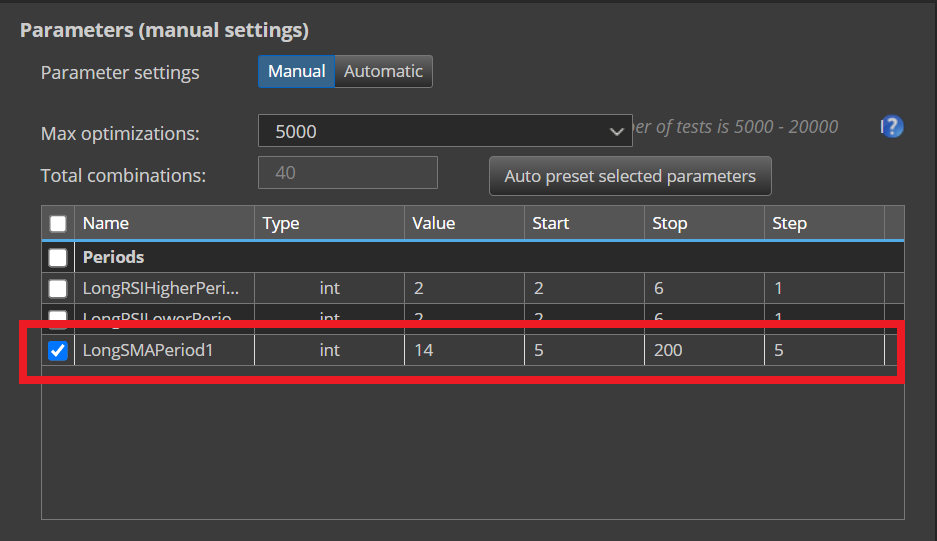Switch parameter settings to Manual
This screenshot has width=937, height=541.
tap(296, 72)
